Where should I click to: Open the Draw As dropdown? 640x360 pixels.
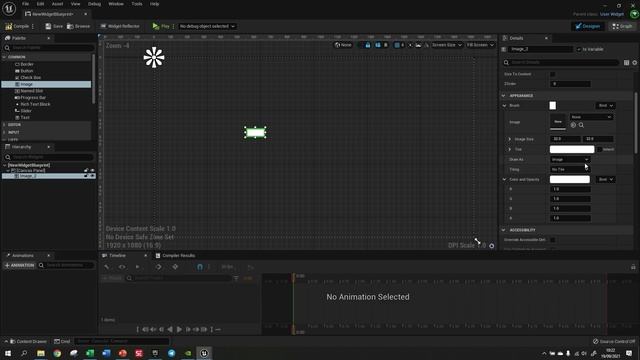point(570,159)
